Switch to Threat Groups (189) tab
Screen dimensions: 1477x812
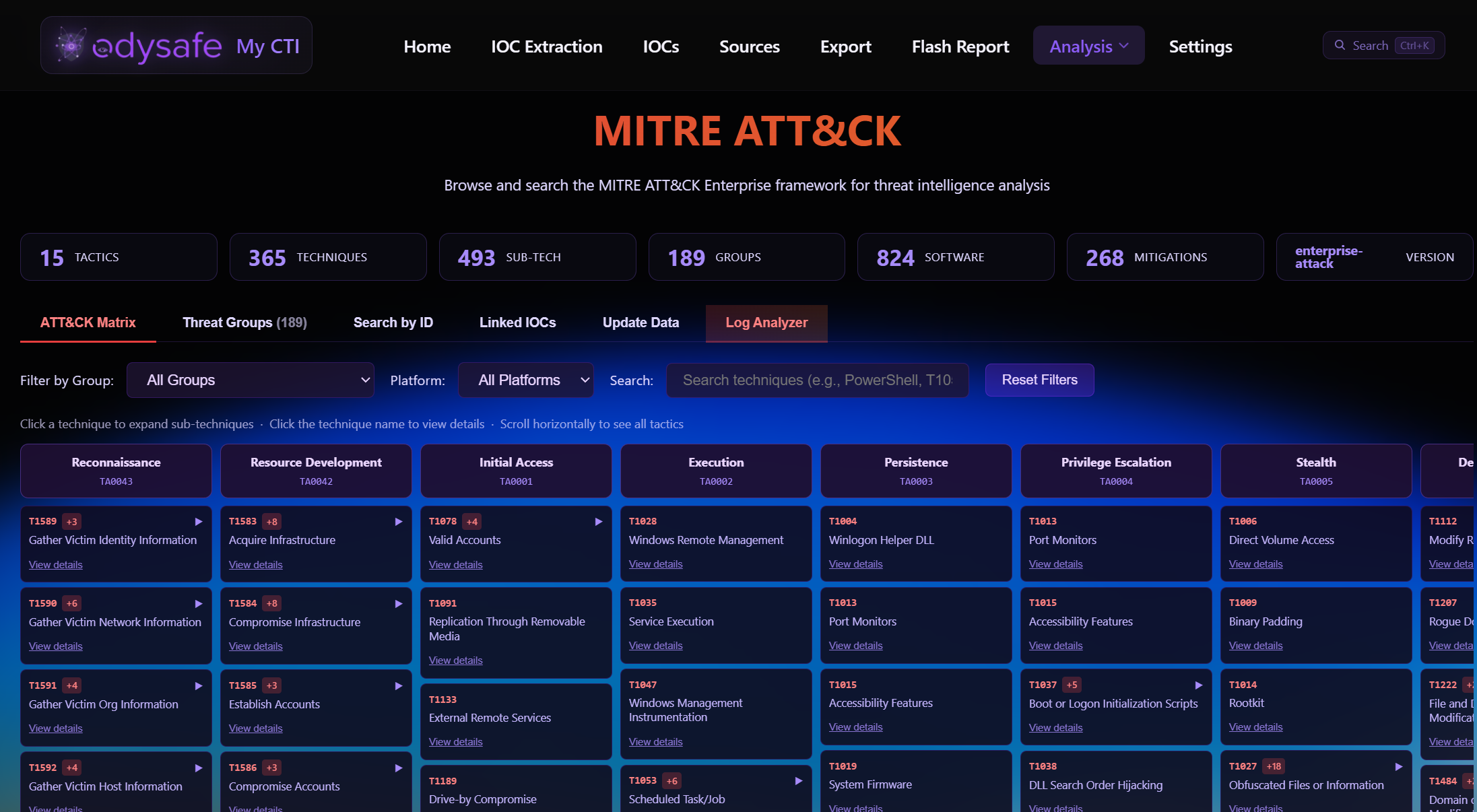244,323
